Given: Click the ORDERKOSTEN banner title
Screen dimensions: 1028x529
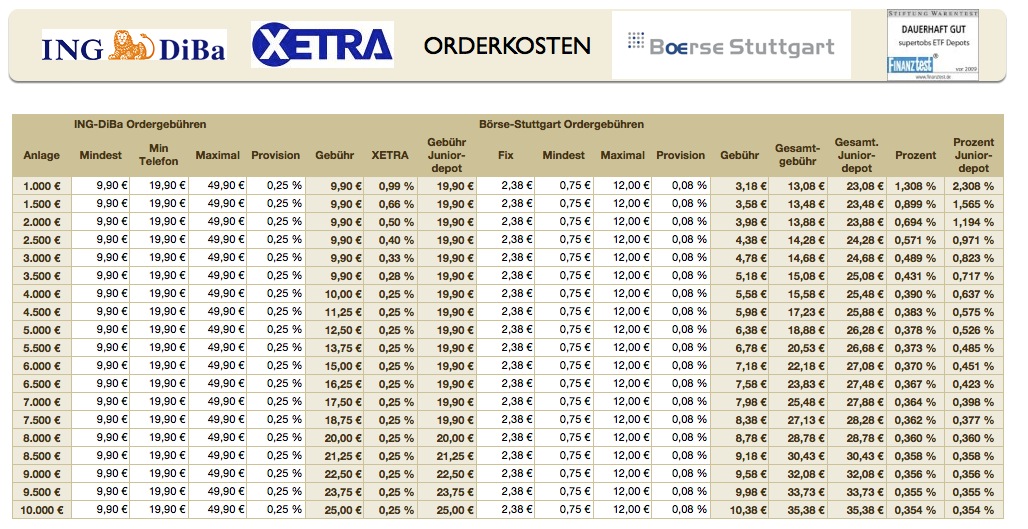Looking at the screenshot, I should pyautogui.click(x=507, y=45).
